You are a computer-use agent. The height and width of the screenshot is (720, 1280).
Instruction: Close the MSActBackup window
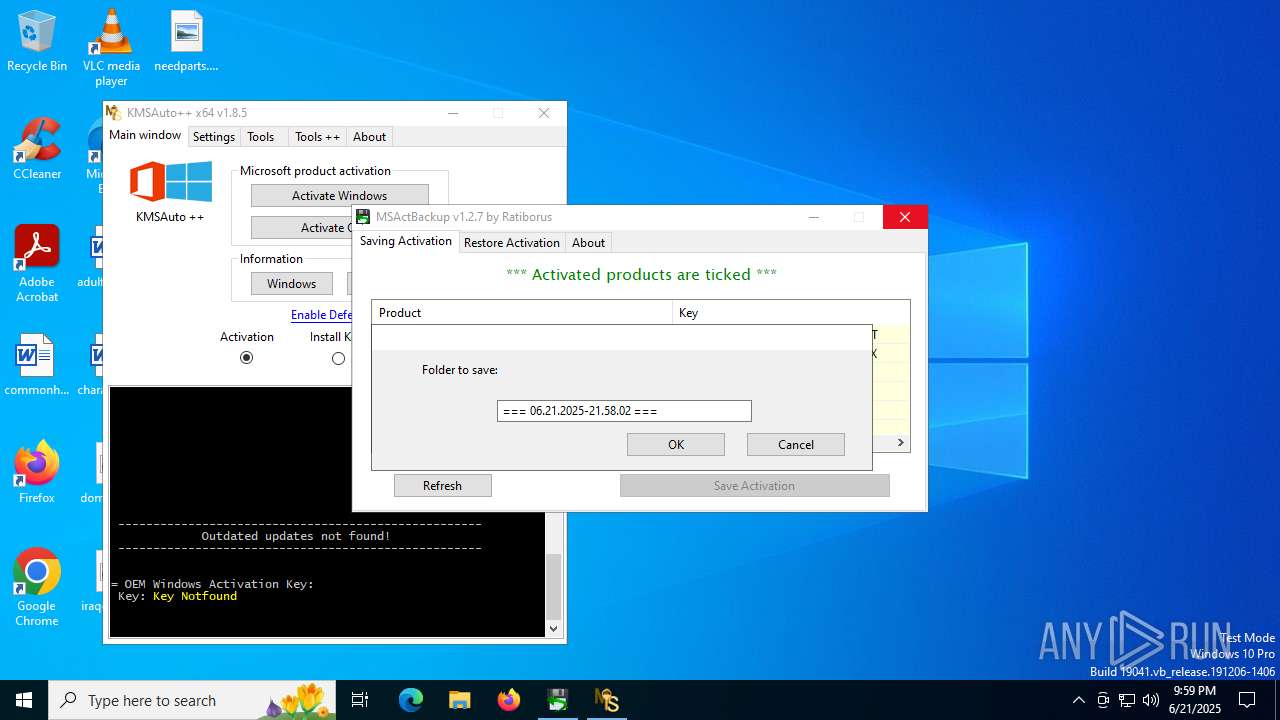click(x=905, y=217)
